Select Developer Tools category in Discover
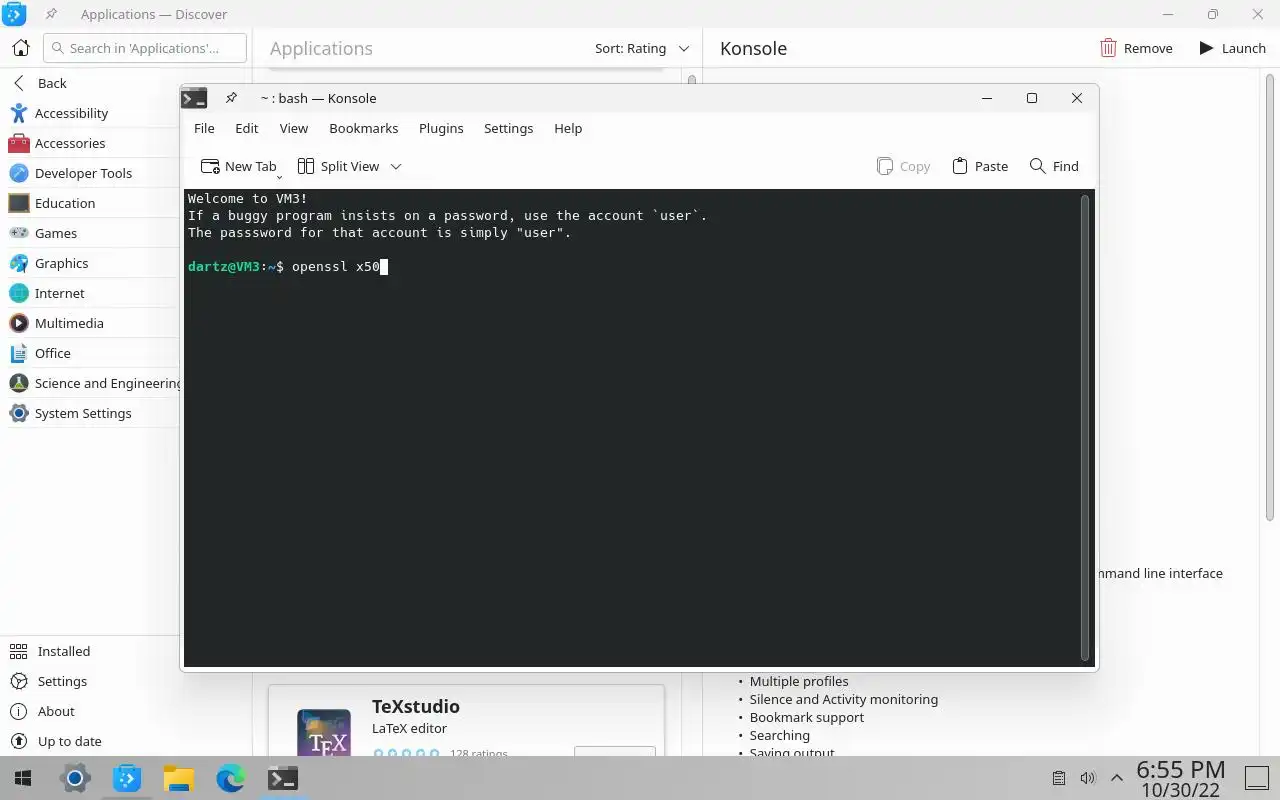The image size is (1280, 800). 90,173
